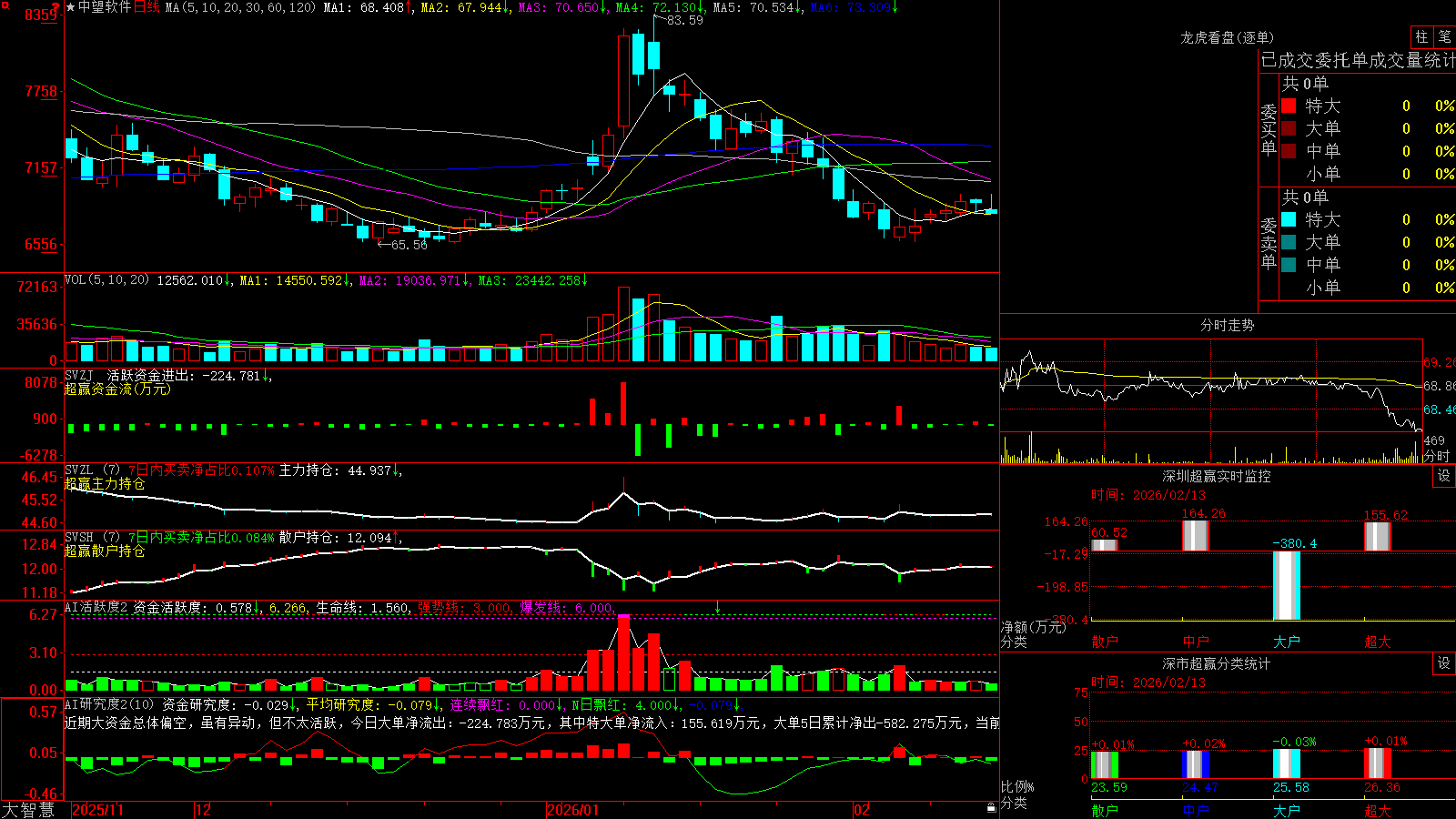Select the 龙虎看盘(逐单) panel title
The image size is (1456, 819).
coord(1227,37)
